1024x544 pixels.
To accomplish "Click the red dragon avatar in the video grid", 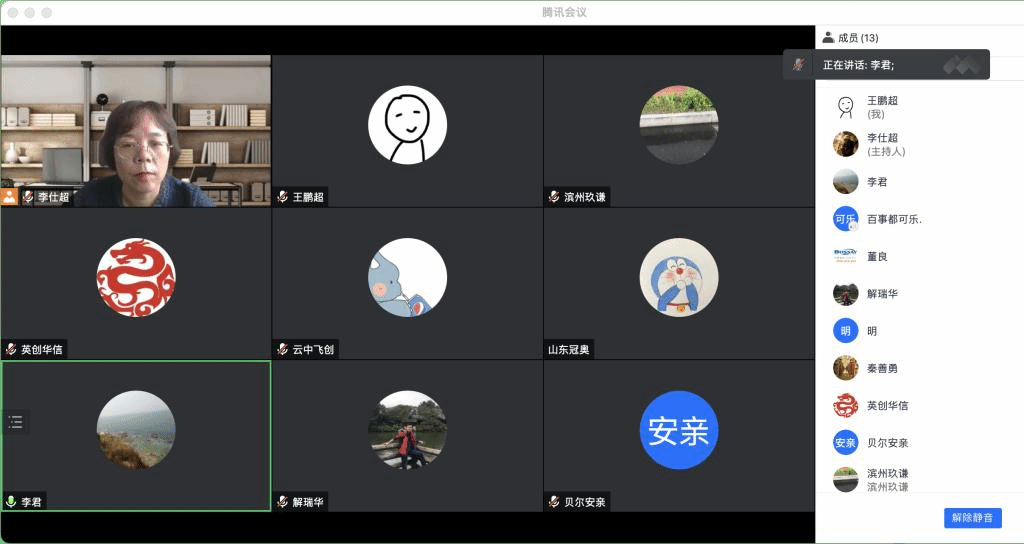I will pos(136,277).
